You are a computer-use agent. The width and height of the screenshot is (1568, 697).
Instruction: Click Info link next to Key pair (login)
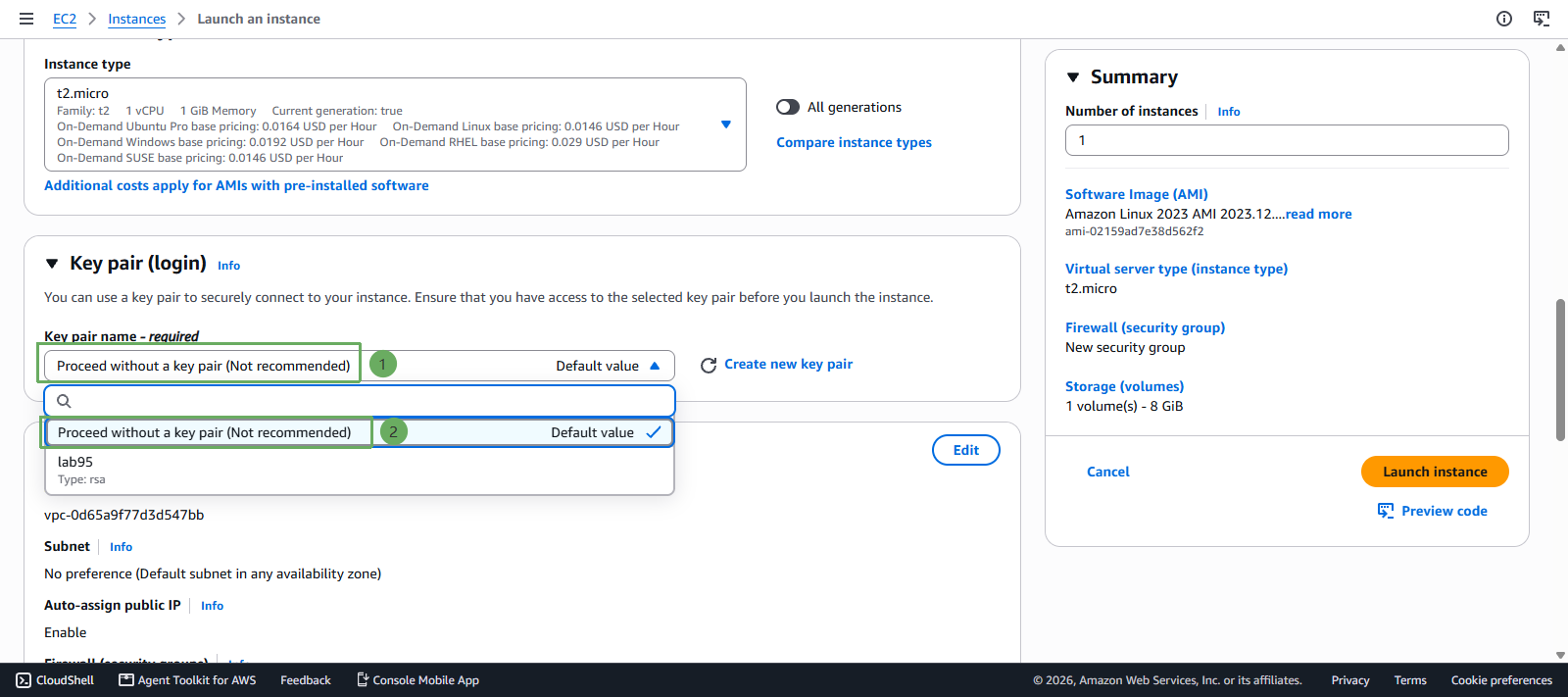(229, 266)
